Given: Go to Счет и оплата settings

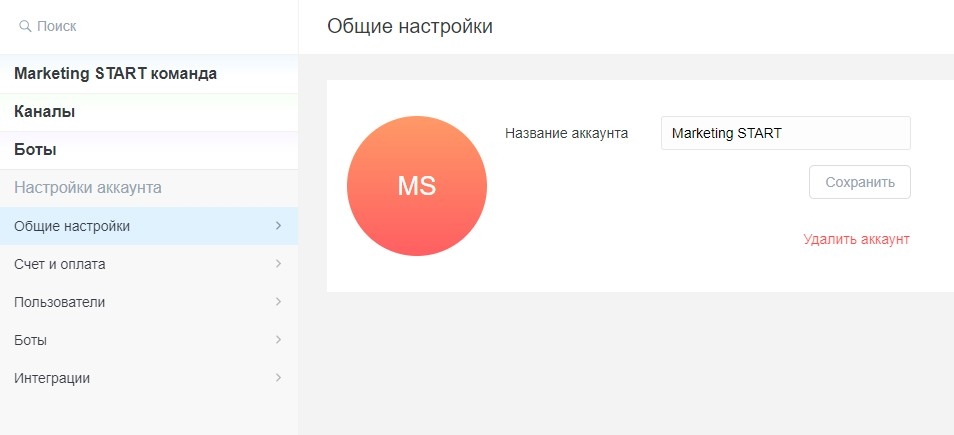Looking at the screenshot, I should coord(60,264).
